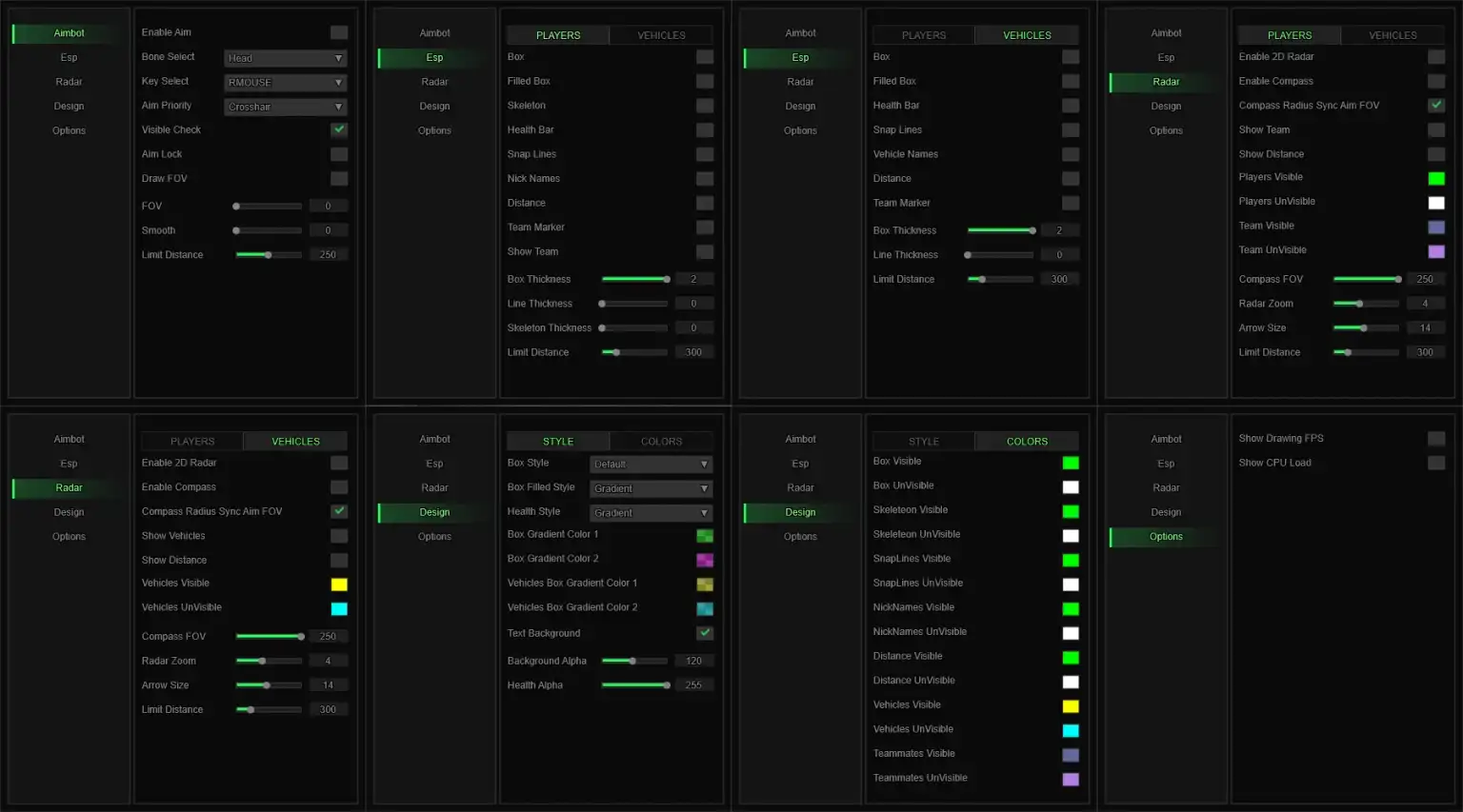This screenshot has width=1463, height=812.
Task: Pick the Box Gradient Color 1 swatch
Action: 704,536
